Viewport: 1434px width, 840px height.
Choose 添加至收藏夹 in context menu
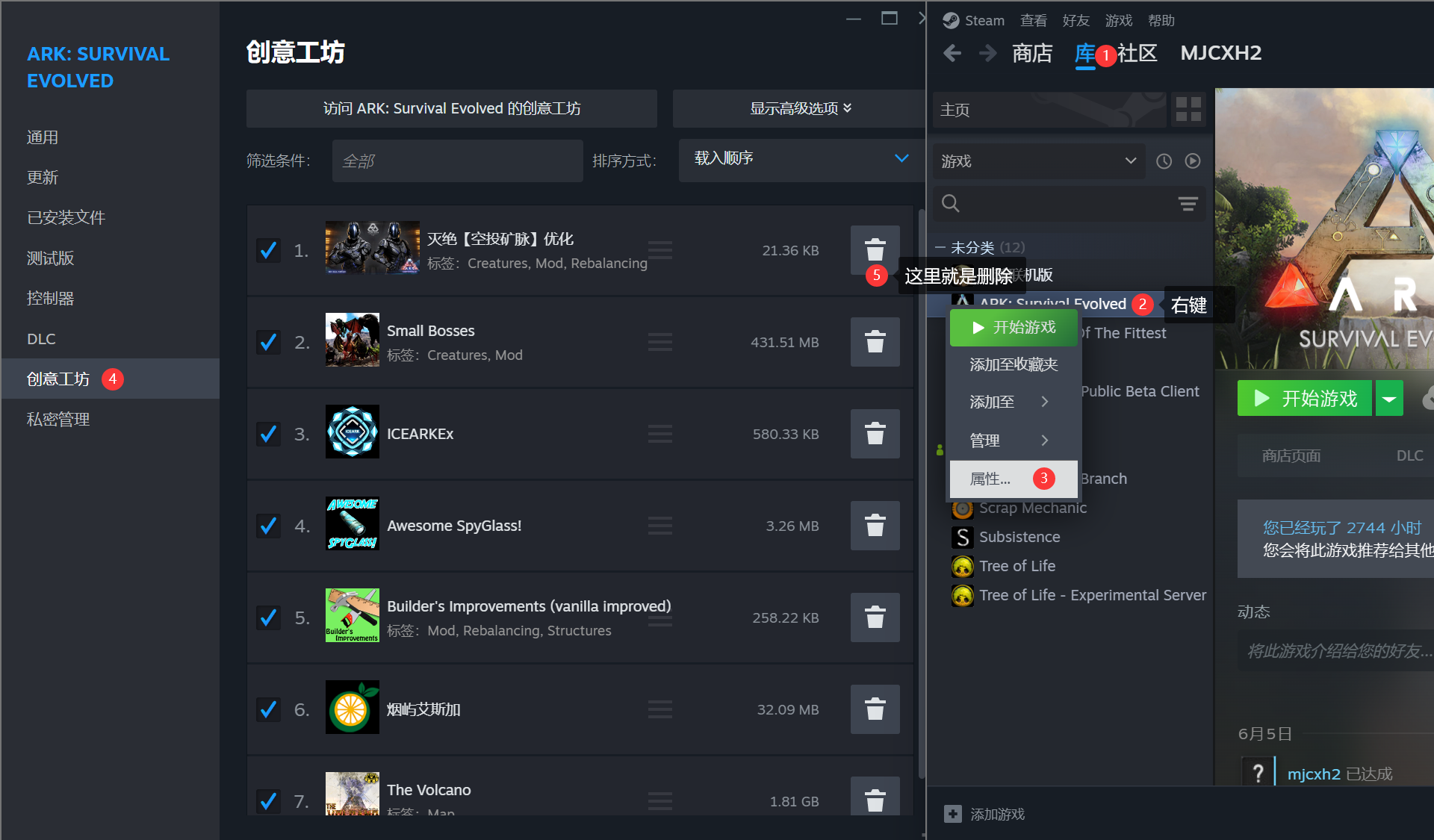coord(1013,364)
